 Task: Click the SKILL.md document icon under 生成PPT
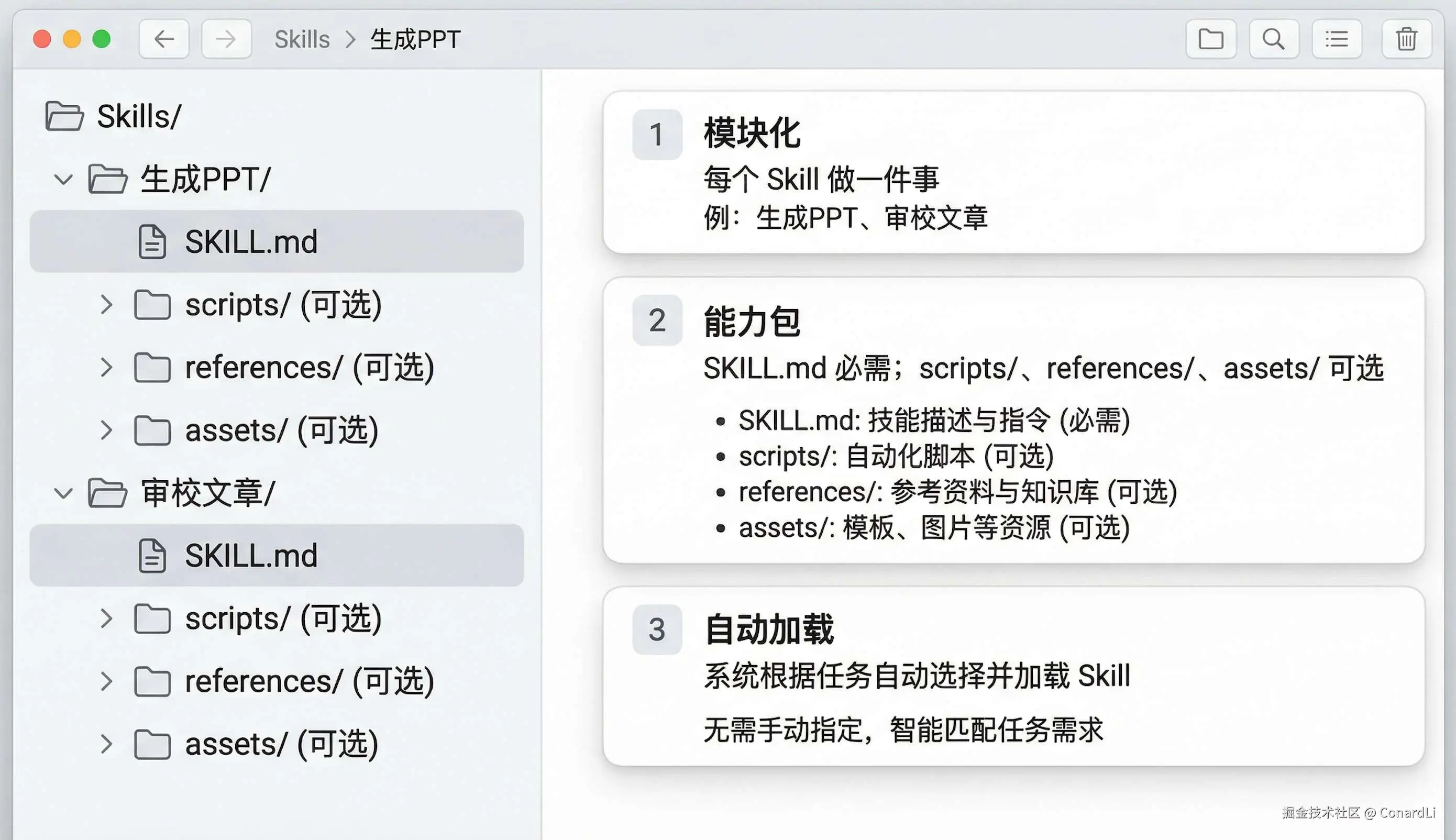coord(152,242)
